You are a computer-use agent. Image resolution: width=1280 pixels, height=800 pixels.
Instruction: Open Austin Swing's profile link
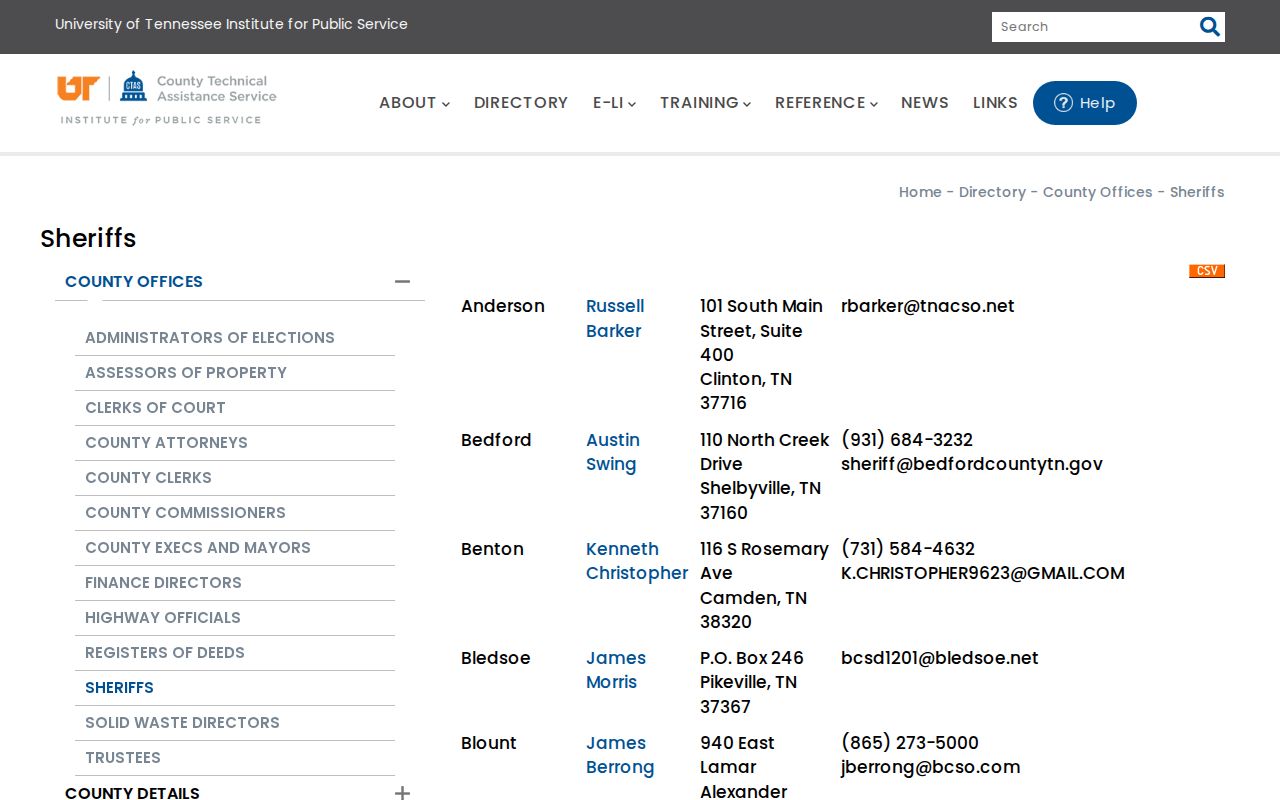[x=613, y=452]
